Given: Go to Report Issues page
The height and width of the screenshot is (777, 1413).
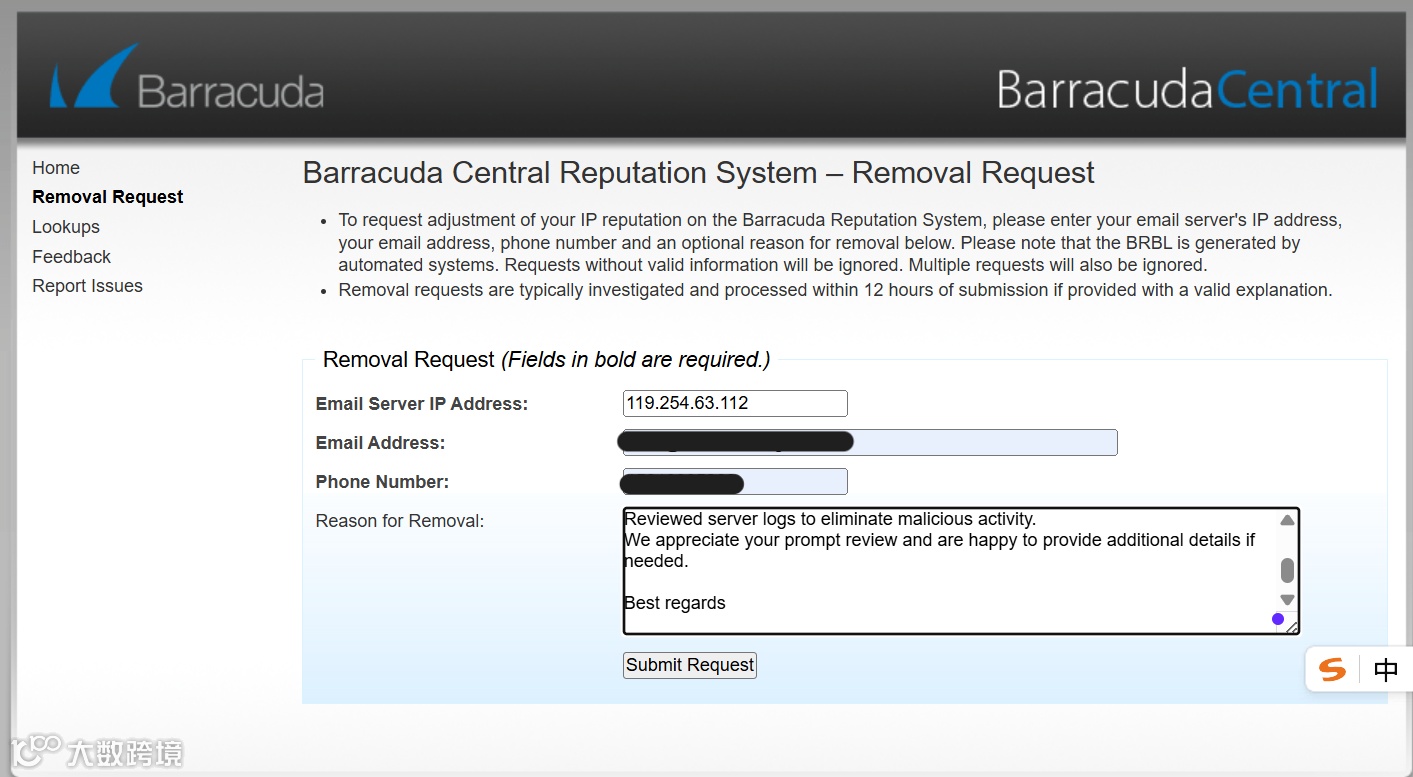Looking at the screenshot, I should tap(87, 286).
